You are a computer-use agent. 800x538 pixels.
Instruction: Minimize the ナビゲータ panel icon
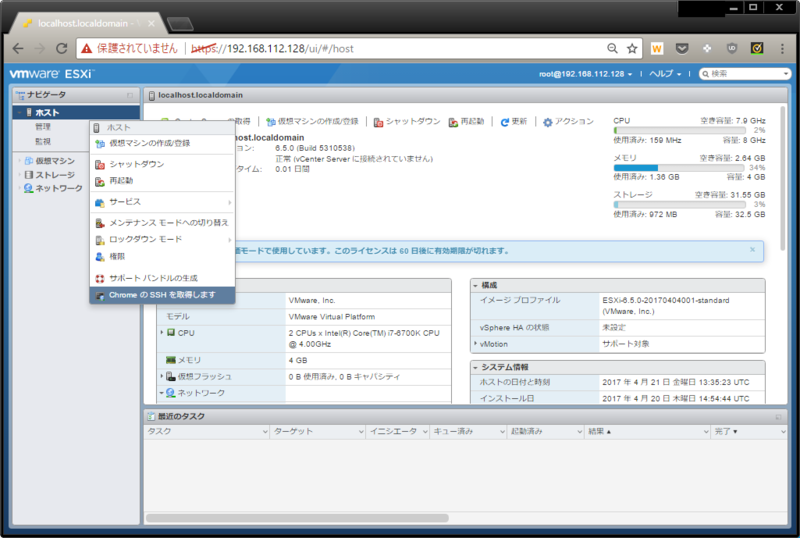pos(130,95)
